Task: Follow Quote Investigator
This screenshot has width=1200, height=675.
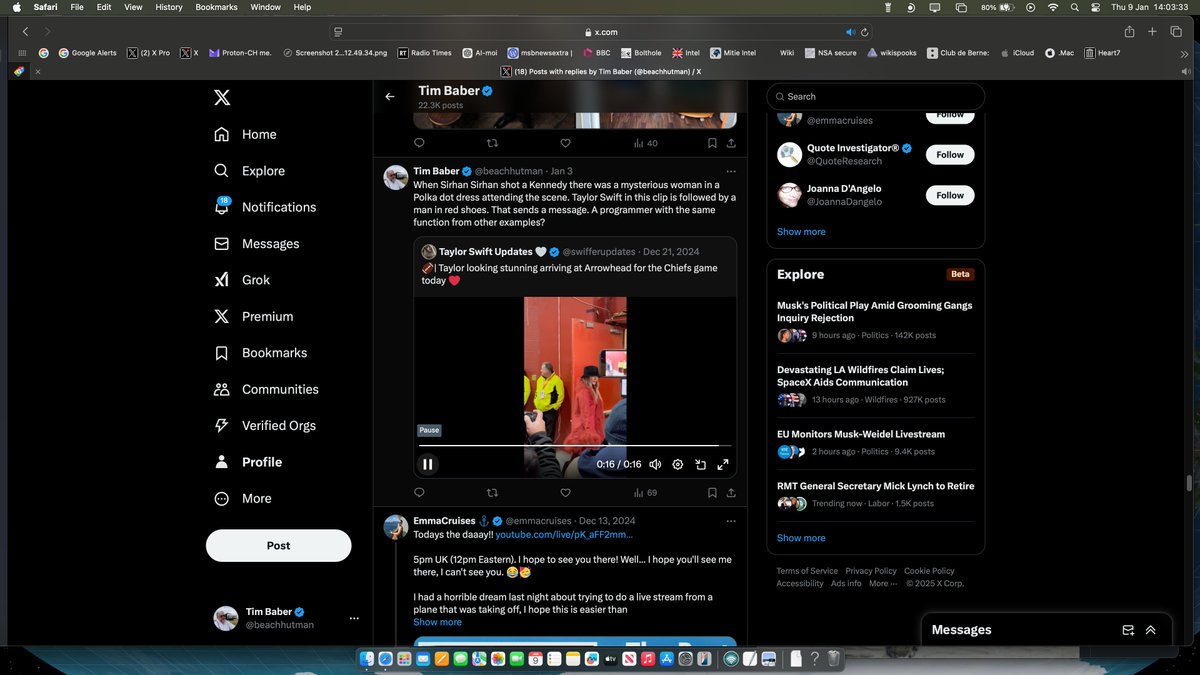Action: point(950,155)
